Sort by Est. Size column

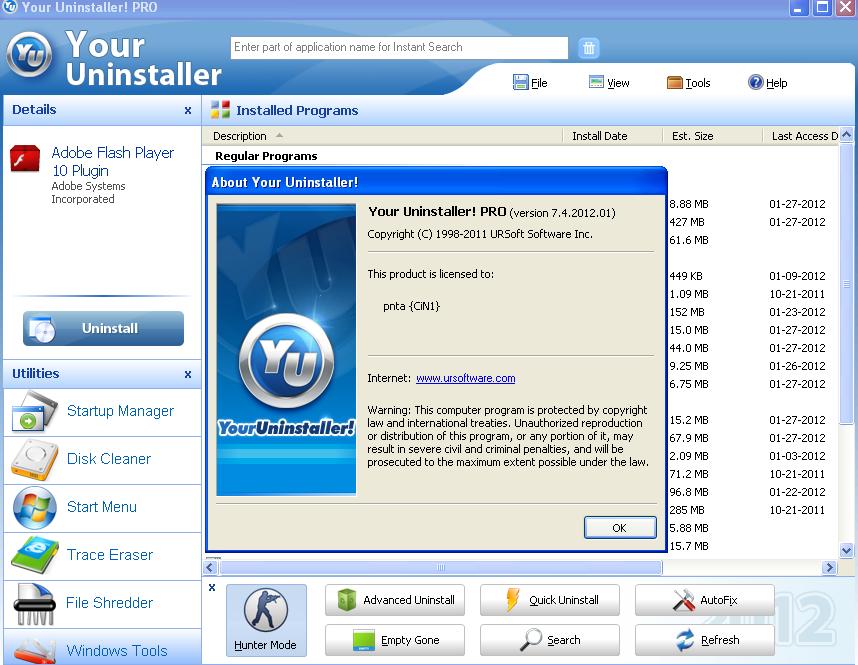pos(712,136)
